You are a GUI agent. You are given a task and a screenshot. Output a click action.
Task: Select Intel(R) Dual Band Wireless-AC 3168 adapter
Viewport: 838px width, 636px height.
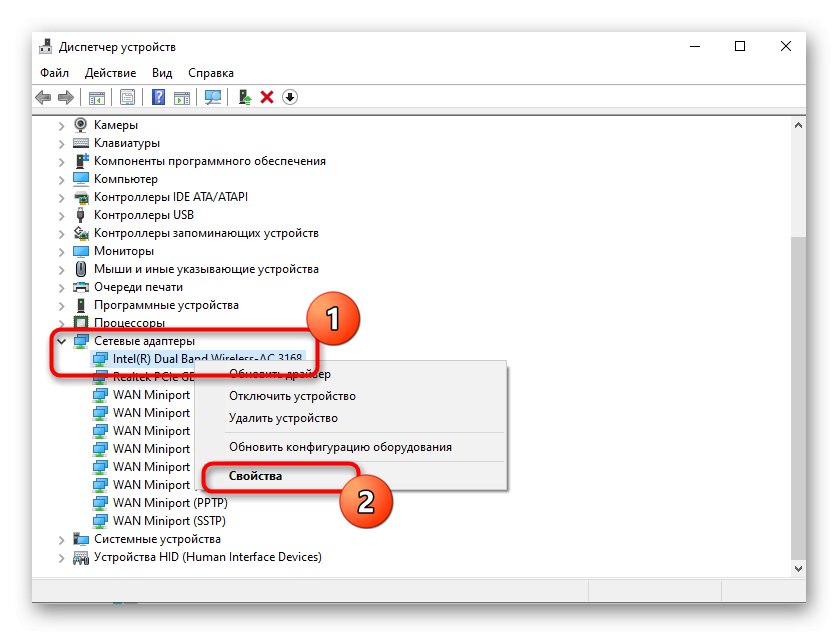(x=207, y=358)
